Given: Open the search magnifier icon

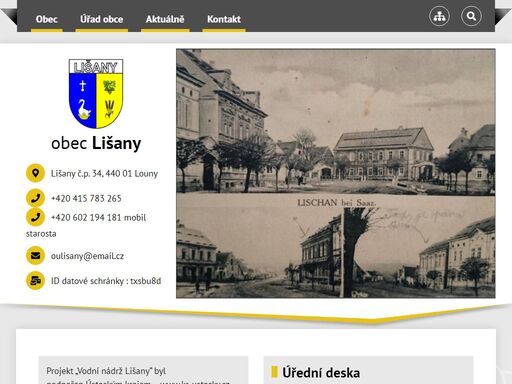Looking at the screenshot, I should coord(471,16).
